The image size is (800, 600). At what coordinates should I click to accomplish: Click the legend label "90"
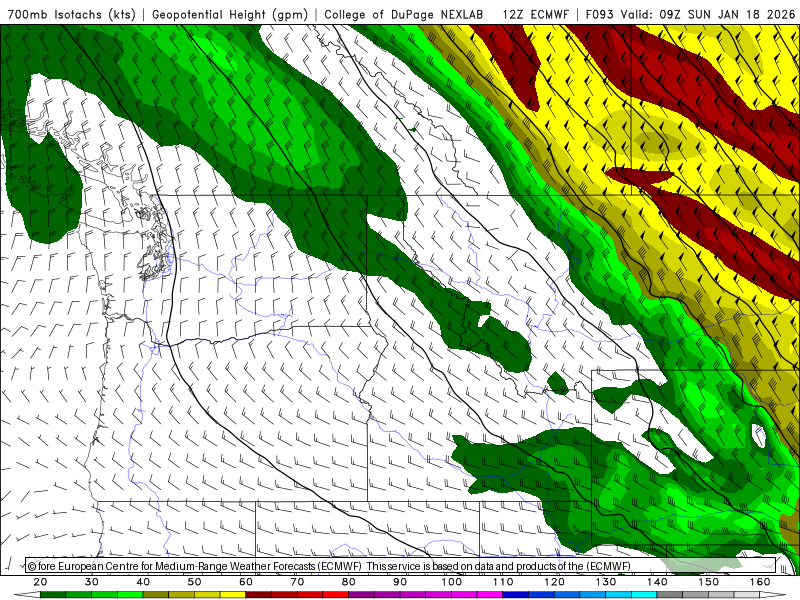pos(400,582)
